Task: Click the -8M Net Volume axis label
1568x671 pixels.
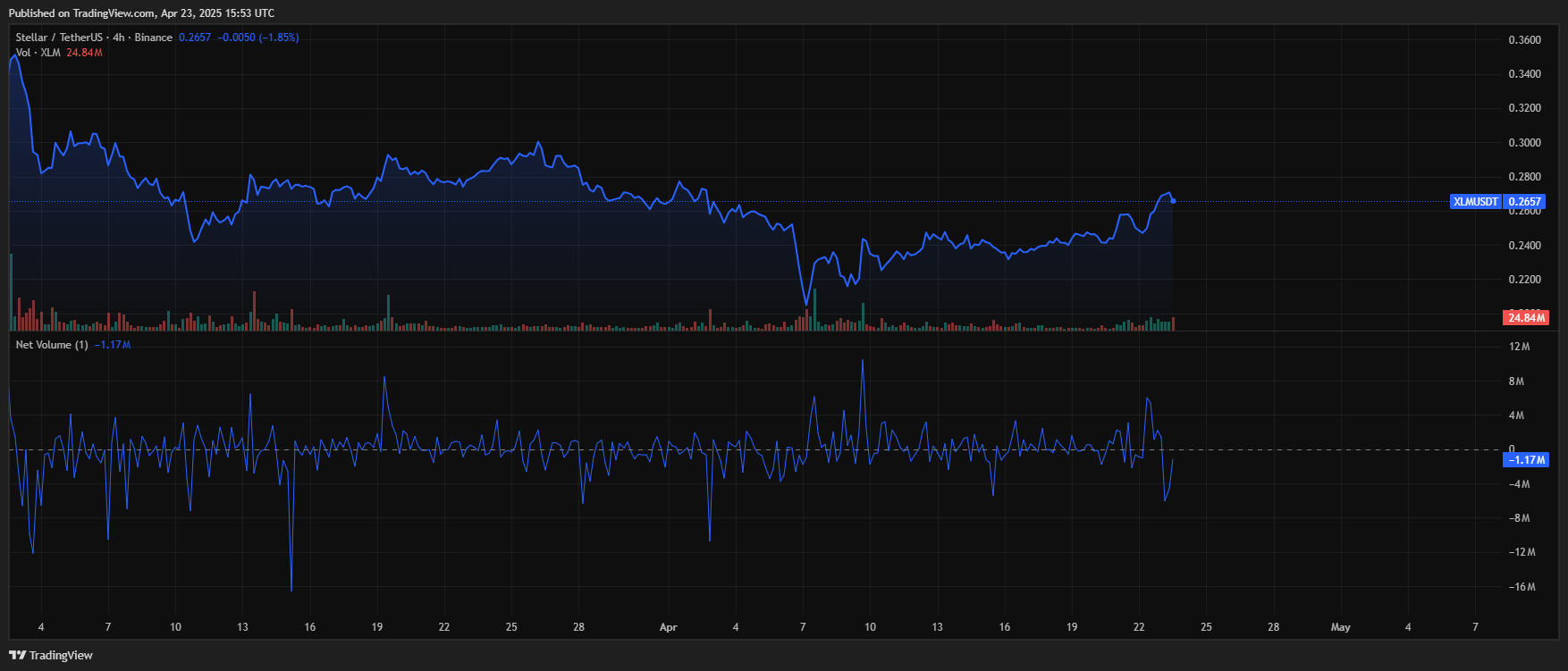Action: [1520, 518]
